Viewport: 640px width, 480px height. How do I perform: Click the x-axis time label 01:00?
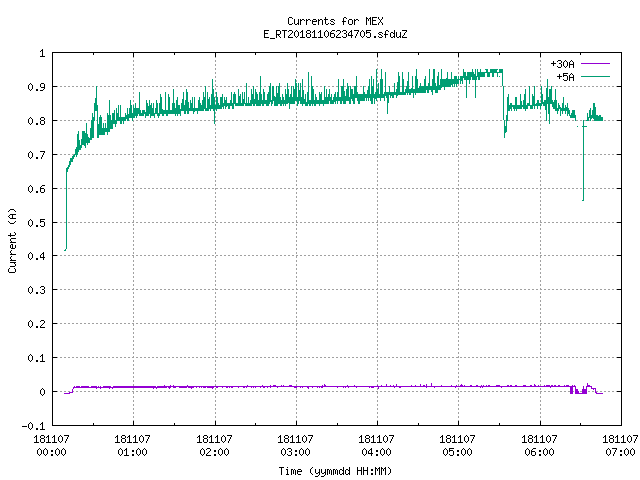click(x=132, y=452)
